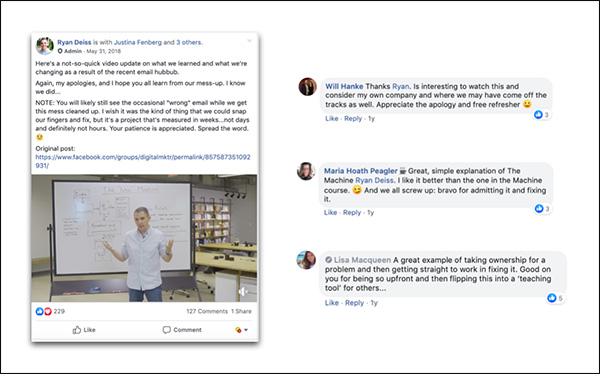The width and height of the screenshot is (600, 374).
Task: Open the post-as identity selector dropdown
Action: tap(241, 330)
